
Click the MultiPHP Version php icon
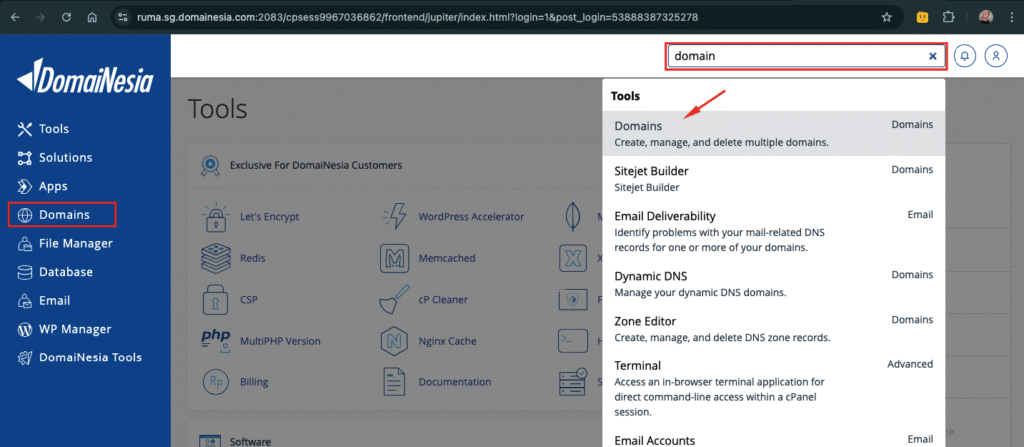215,340
